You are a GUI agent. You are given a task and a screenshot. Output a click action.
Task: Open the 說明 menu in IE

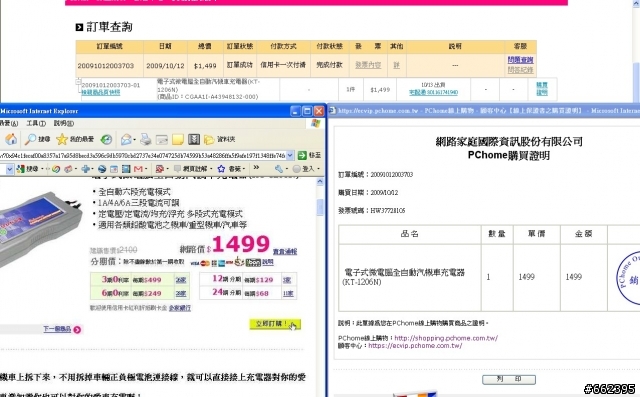coord(64,123)
